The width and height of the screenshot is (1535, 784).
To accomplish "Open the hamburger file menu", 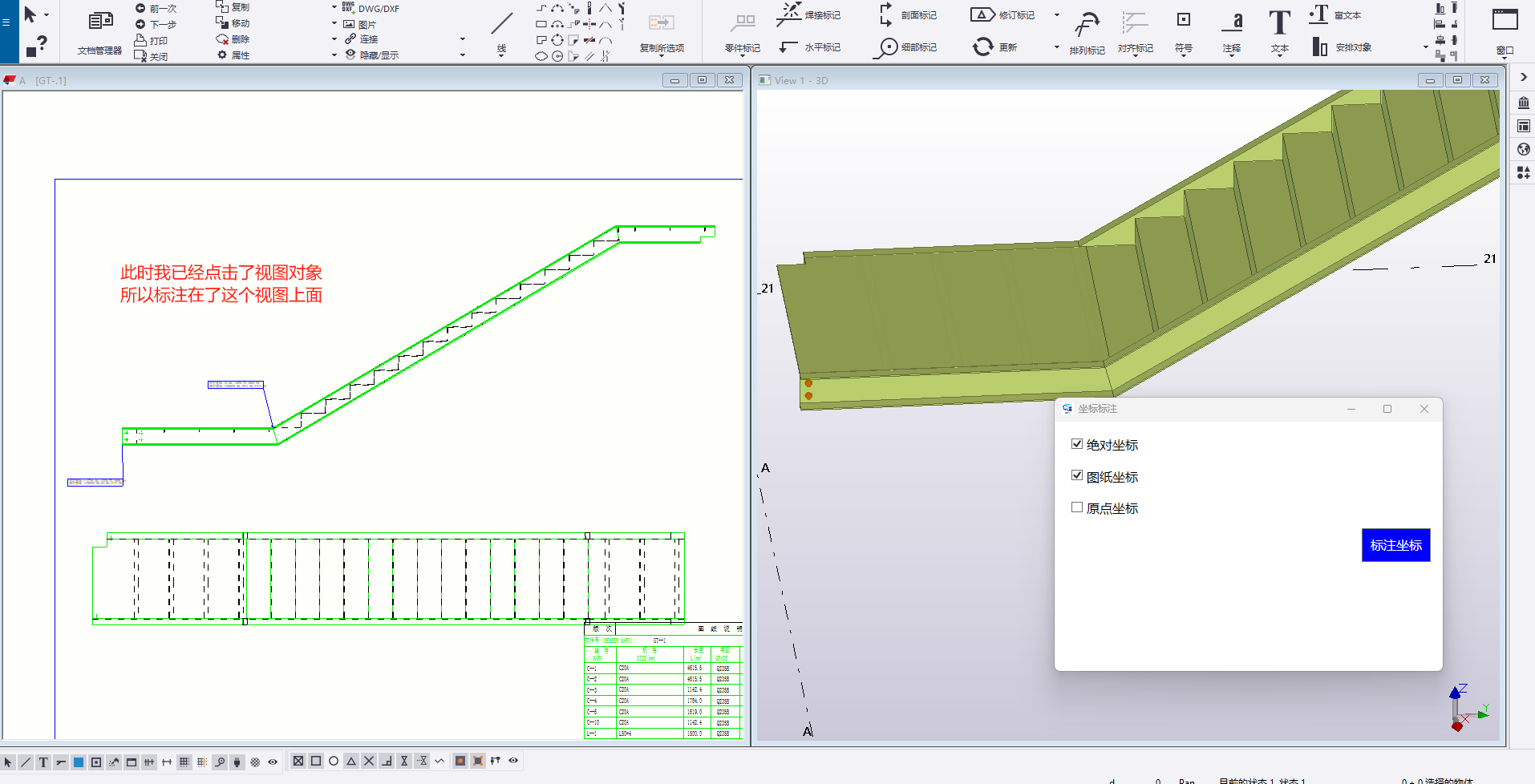I will (6, 22).
